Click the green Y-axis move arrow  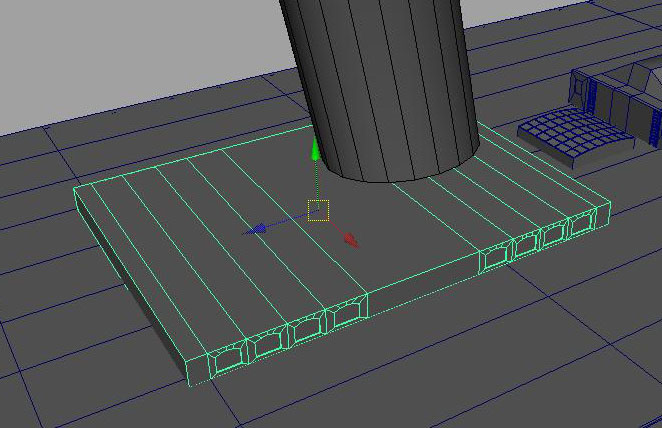coord(315,149)
